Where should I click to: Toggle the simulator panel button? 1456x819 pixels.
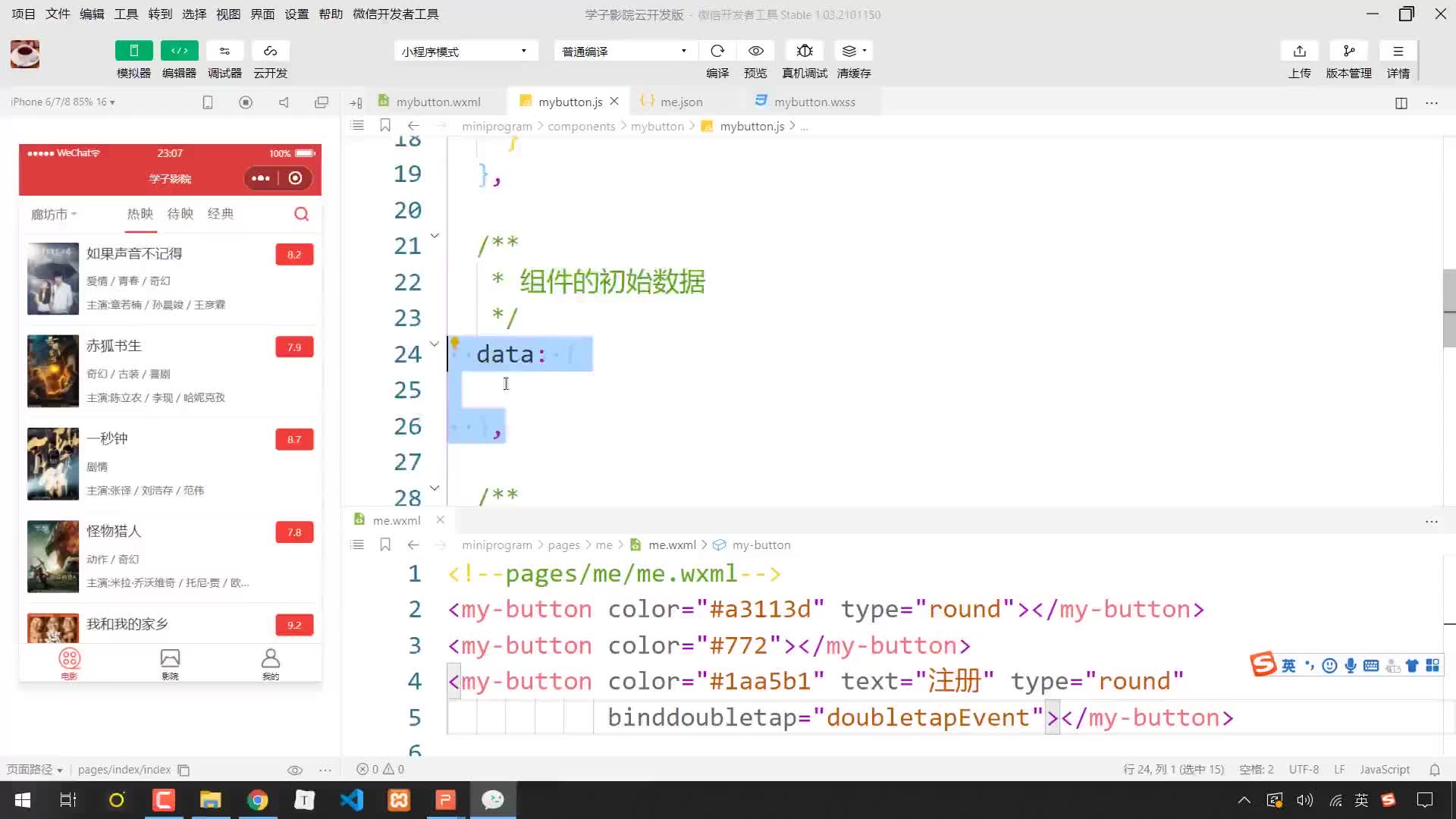click(x=133, y=51)
